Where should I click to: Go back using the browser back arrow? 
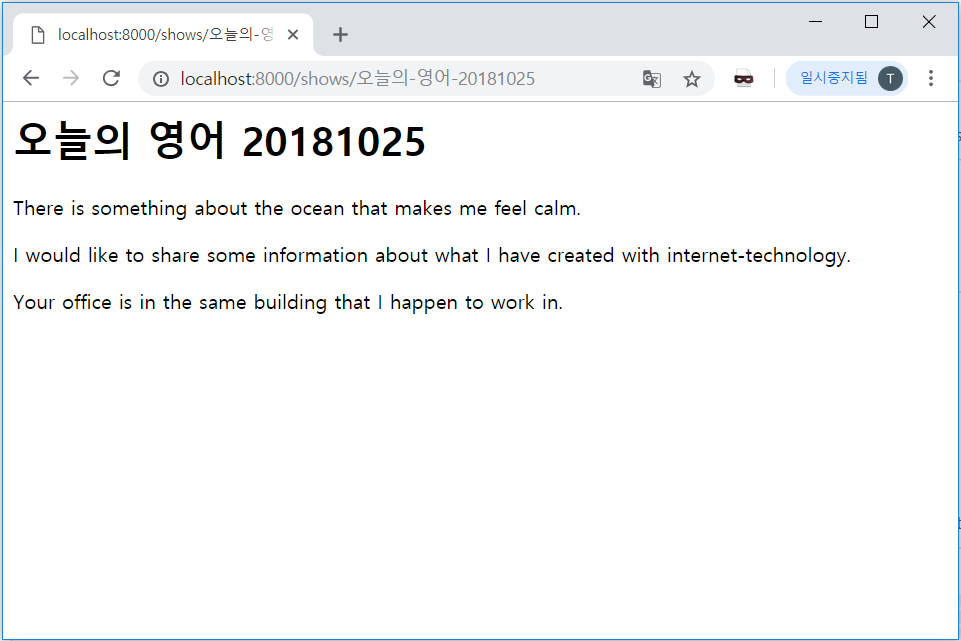click(31, 79)
